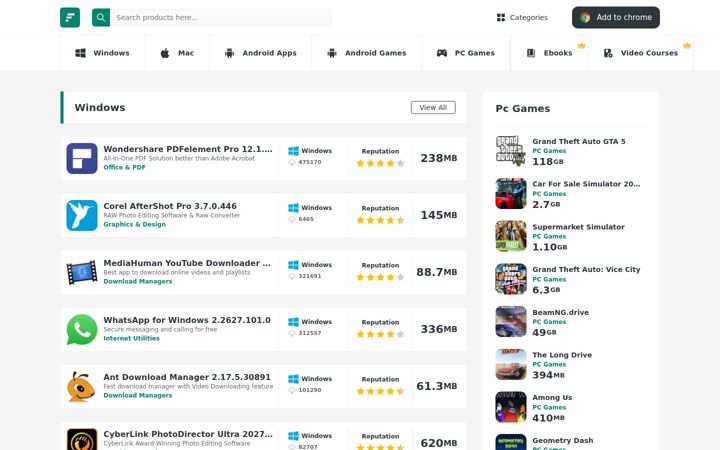
Task: Switch to the Mac category tab
Action: click(177, 53)
